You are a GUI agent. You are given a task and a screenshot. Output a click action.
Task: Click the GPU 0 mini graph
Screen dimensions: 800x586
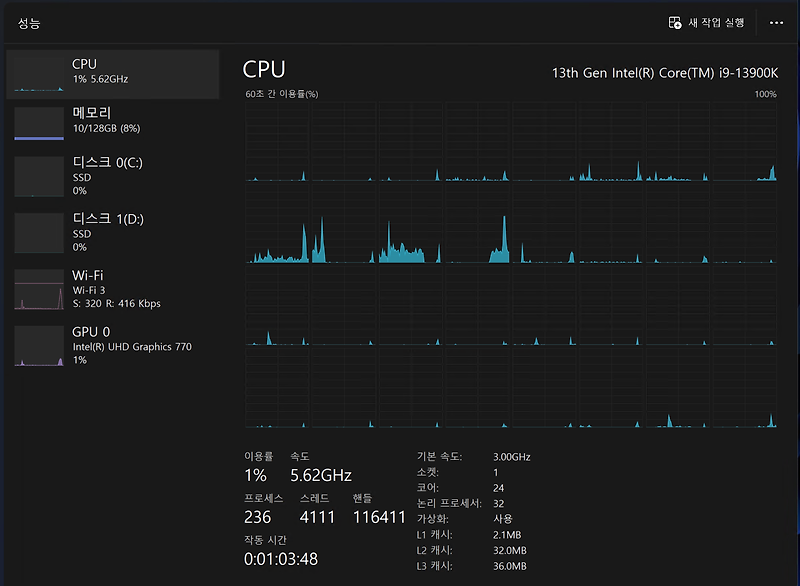coord(39,346)
